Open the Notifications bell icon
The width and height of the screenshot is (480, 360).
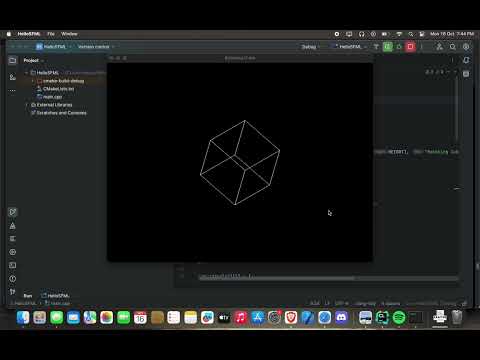click(466, 60)
